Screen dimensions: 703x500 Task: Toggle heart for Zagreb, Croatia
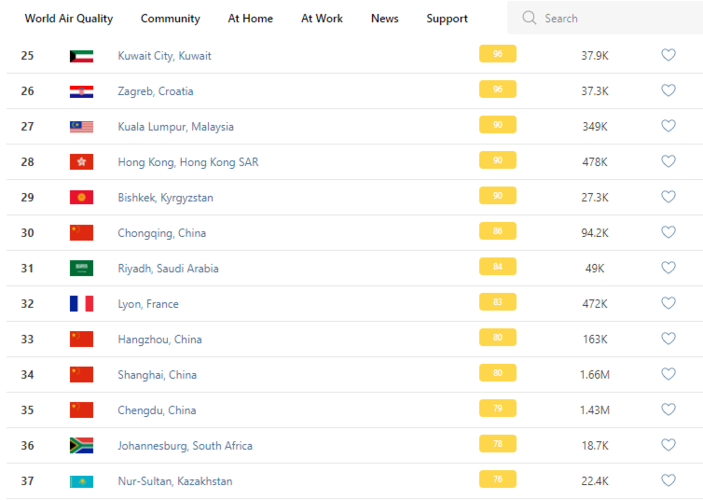pyautogui.click(x=668, y=91)
